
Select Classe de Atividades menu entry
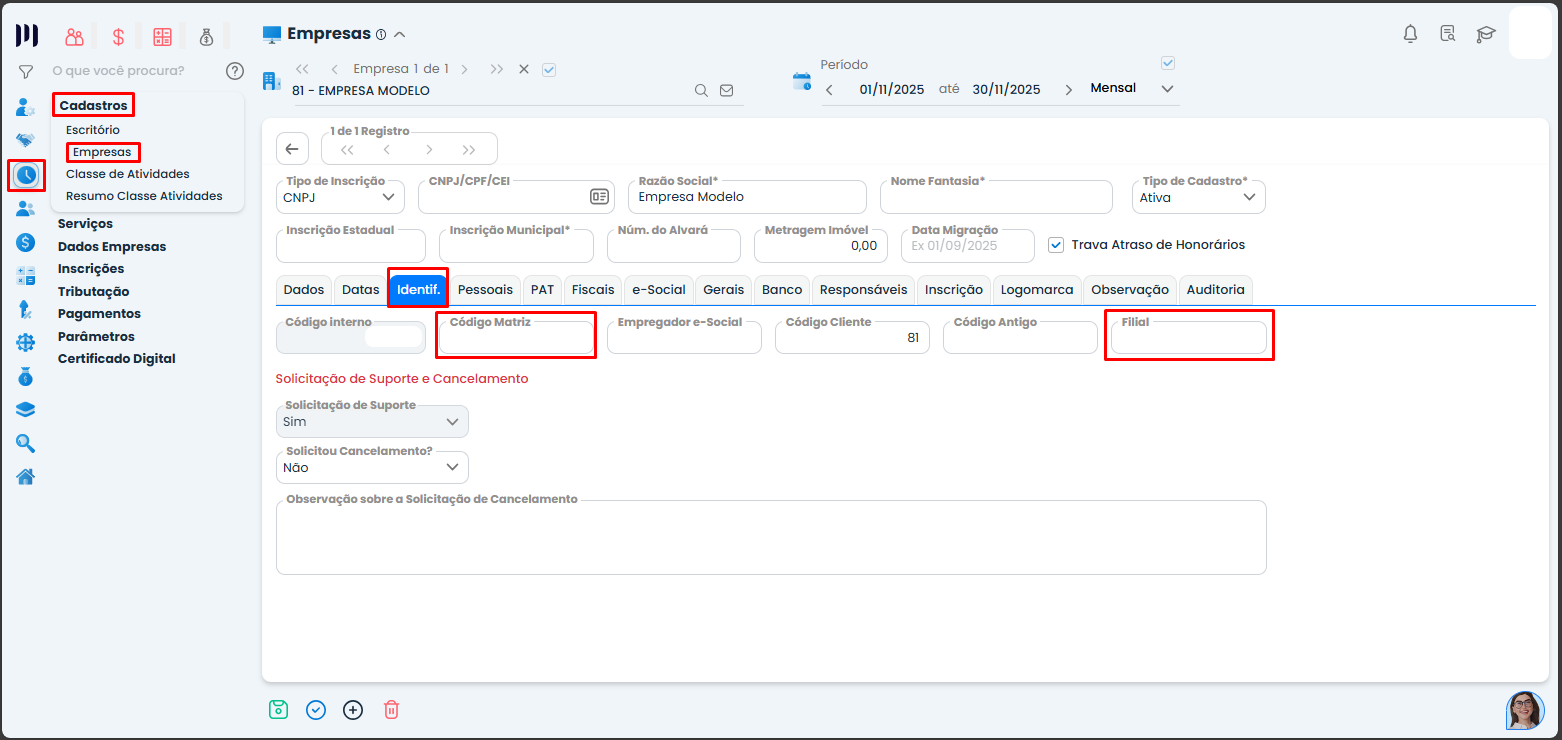pos(127,174)
